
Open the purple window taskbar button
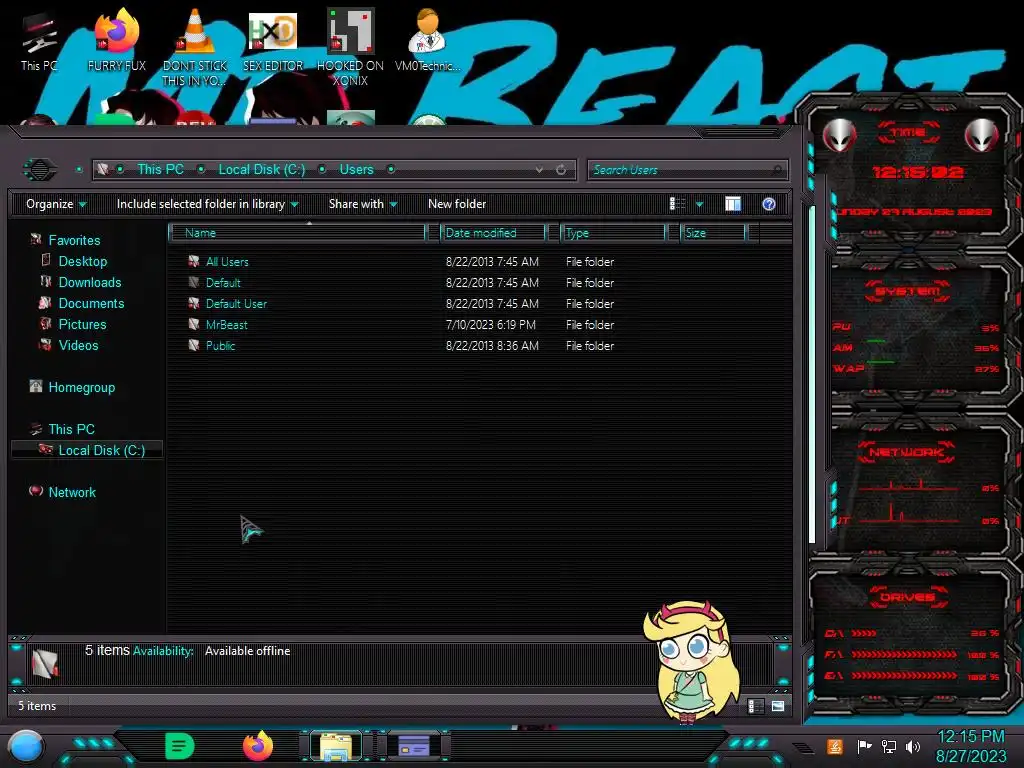(x=414, y=746)
